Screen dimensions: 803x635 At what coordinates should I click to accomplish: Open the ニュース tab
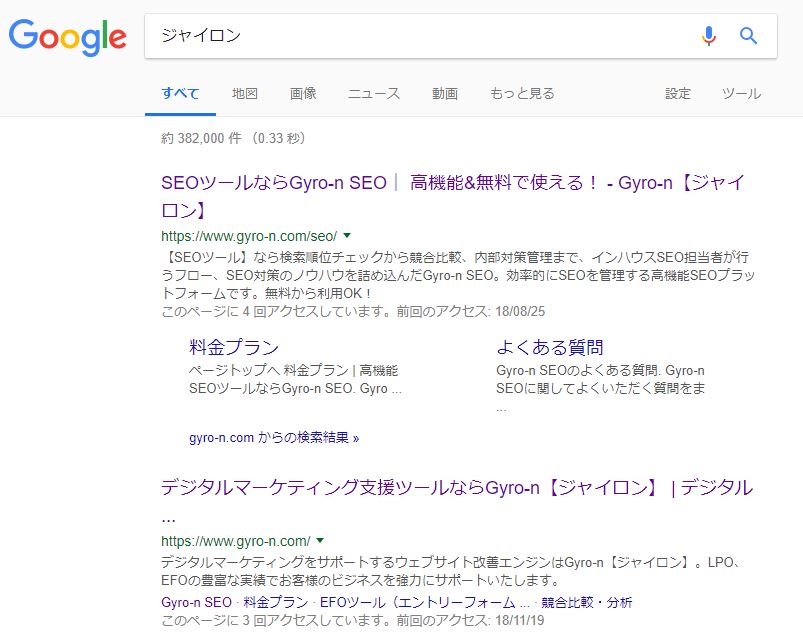tap(374, 93)
